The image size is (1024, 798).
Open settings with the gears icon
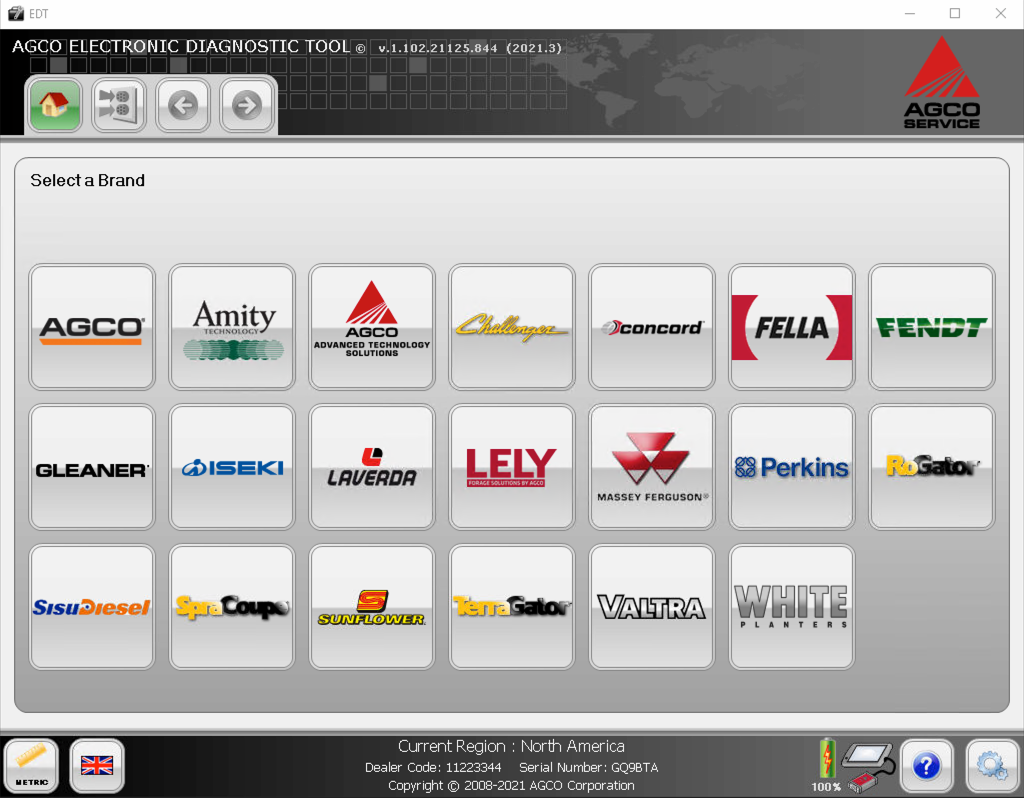(991, 765)
